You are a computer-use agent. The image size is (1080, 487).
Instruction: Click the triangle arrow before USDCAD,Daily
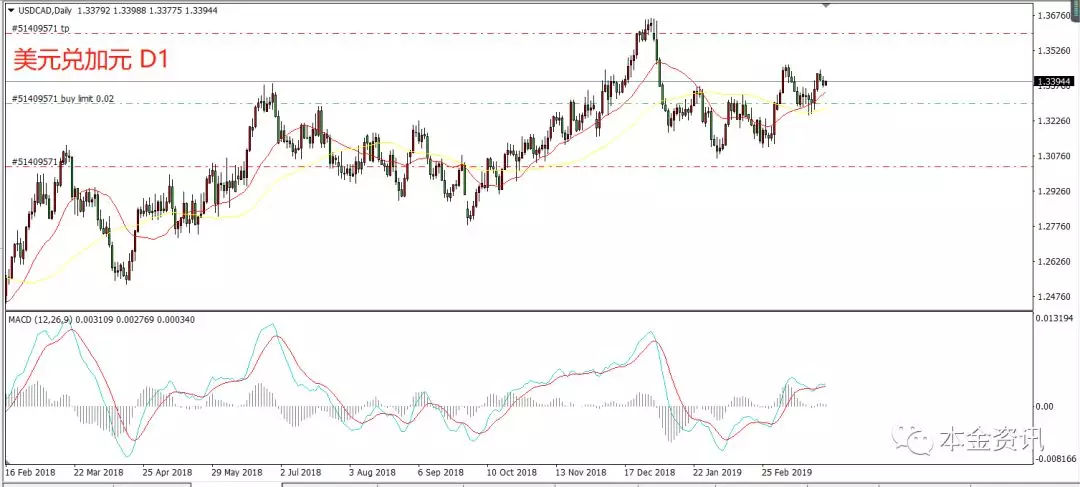coord(10,10)
